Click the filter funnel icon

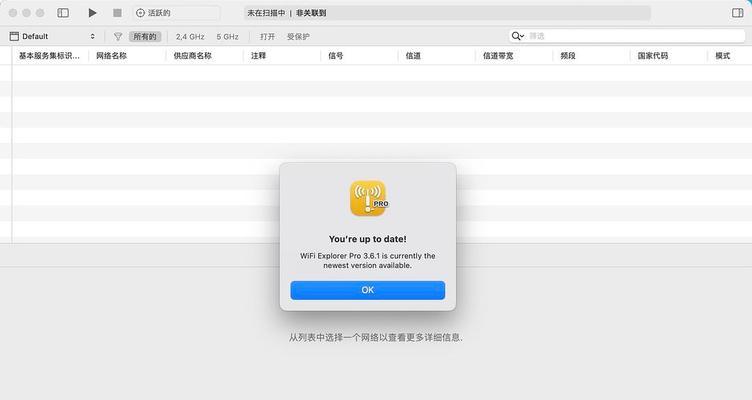[x=118, y=36]
